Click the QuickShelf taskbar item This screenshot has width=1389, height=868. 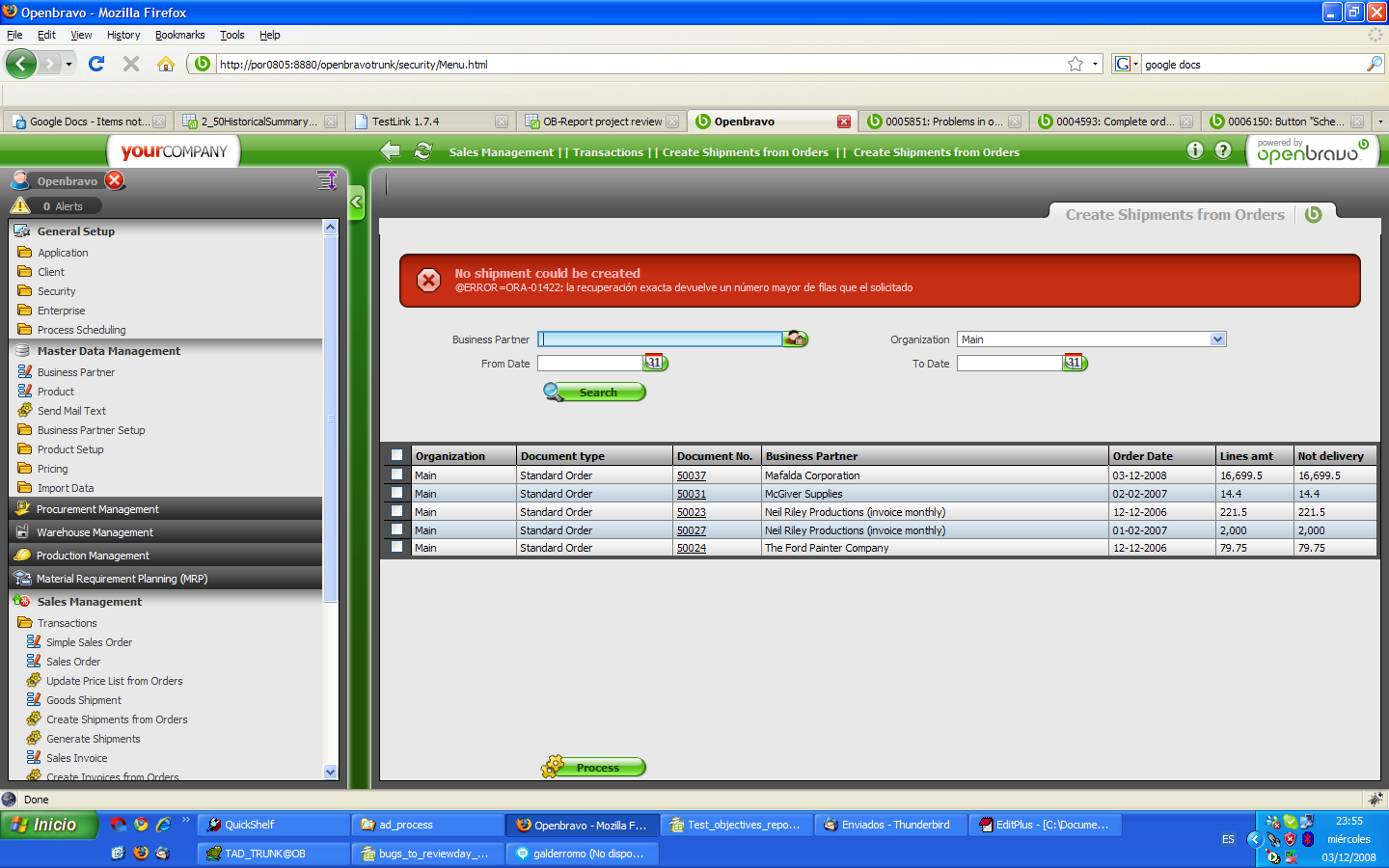click(x=274, y=825)
